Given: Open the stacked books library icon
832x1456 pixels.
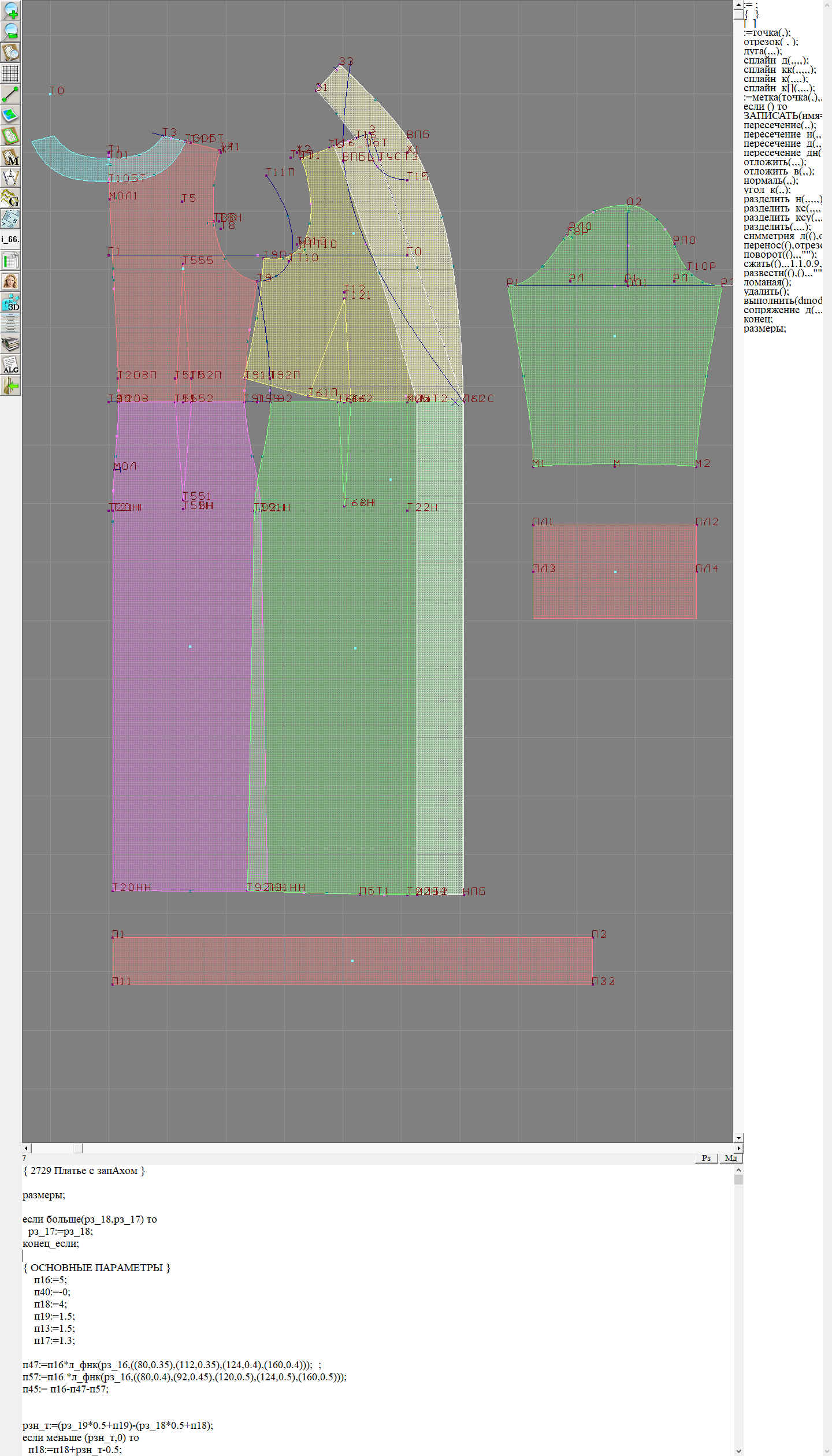Looking at the screenshot, I should pyautogui.click(x=10, y=344).
